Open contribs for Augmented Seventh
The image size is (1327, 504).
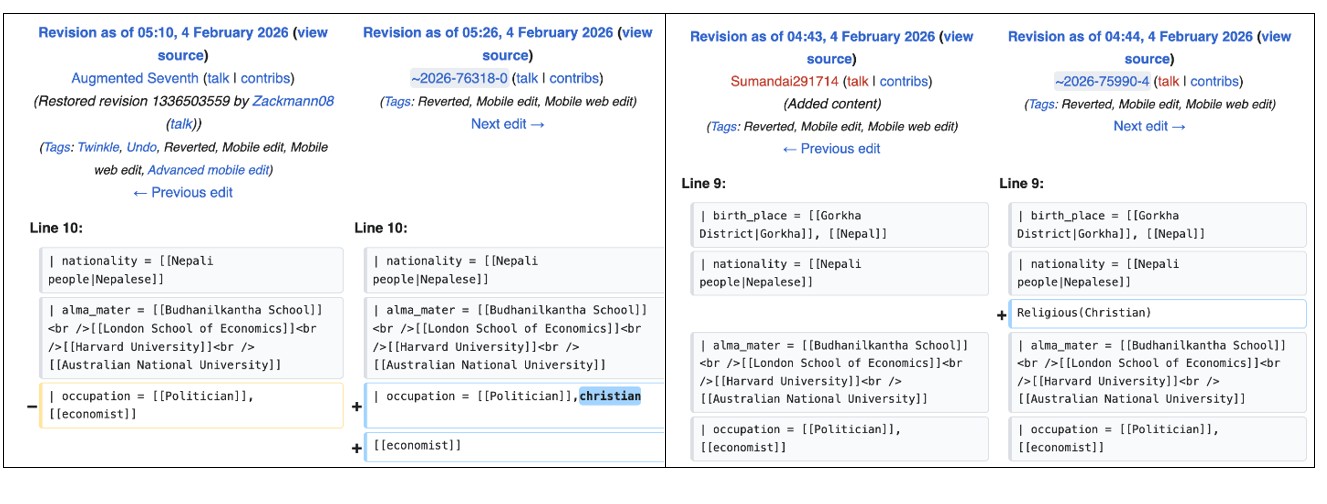[268, 78]
